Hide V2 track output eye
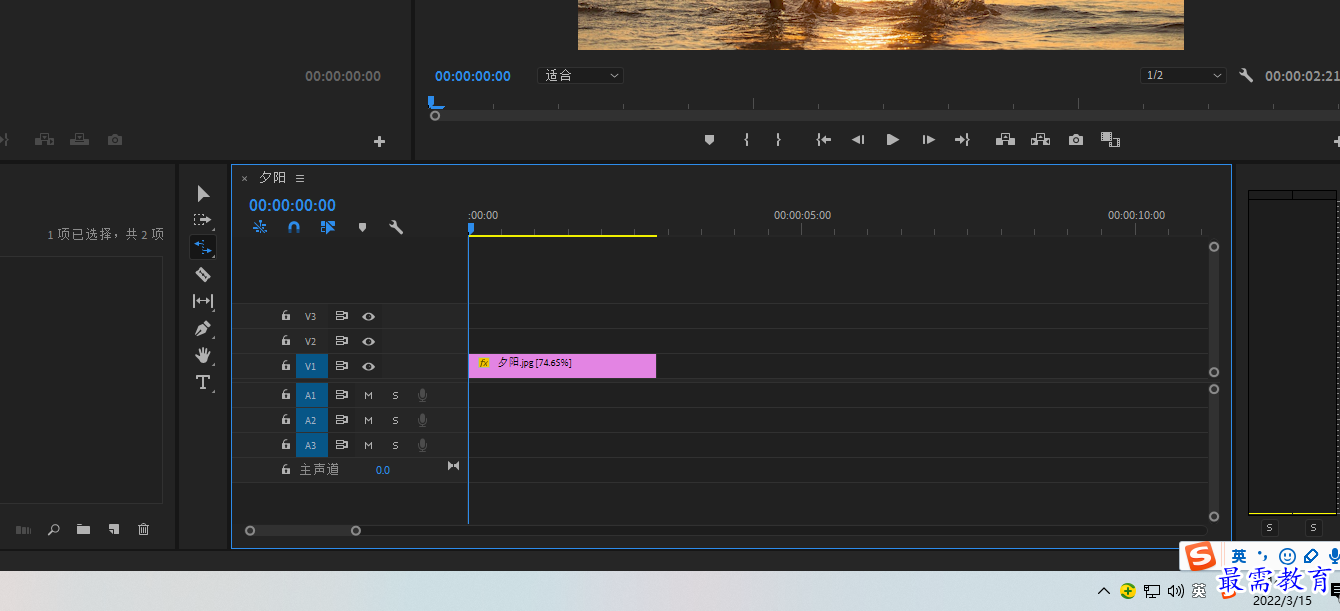Screen dimensions: 1340x611 [x=368, y=341]
